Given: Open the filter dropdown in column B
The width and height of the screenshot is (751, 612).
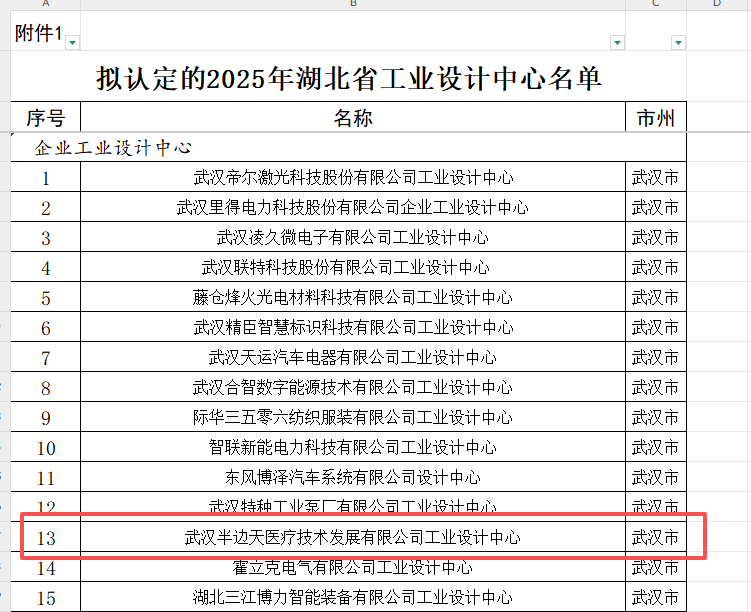Looking at the screenshot, I should tap(616, 42).
